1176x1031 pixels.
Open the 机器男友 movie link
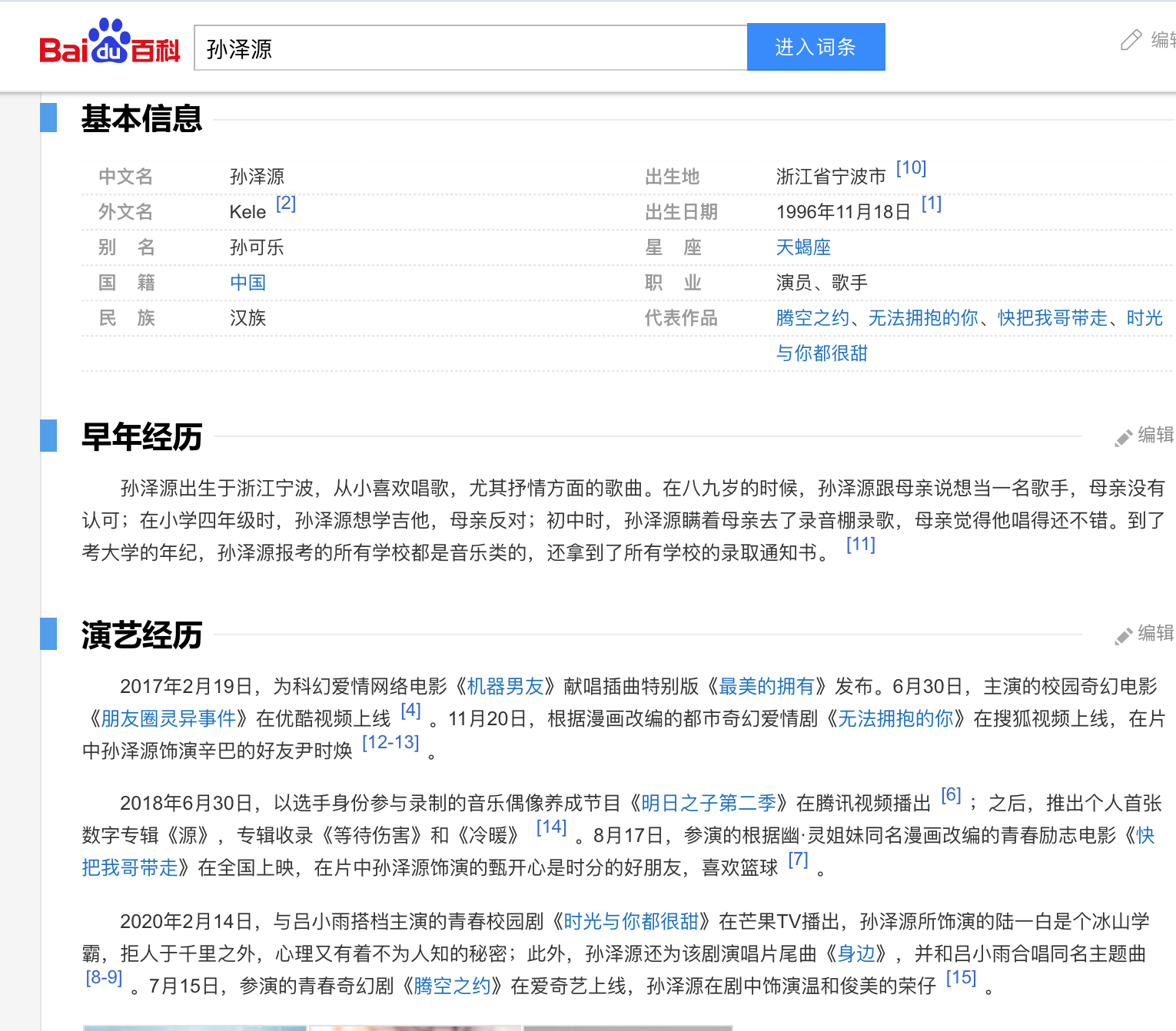(x=505, y=686)
